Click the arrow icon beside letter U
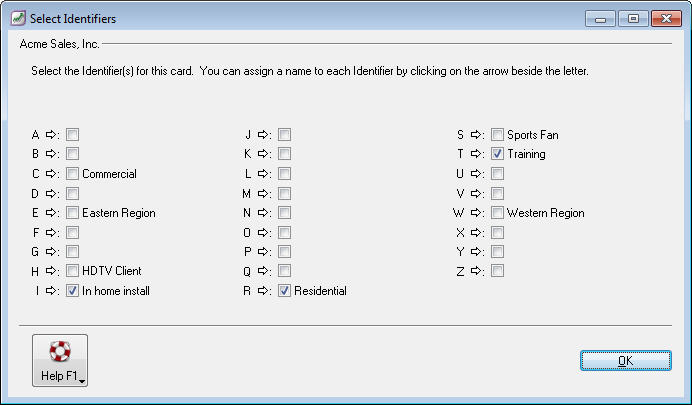This screenshot has width=692, height=405. pyautogui.click(x=476, y=173)
